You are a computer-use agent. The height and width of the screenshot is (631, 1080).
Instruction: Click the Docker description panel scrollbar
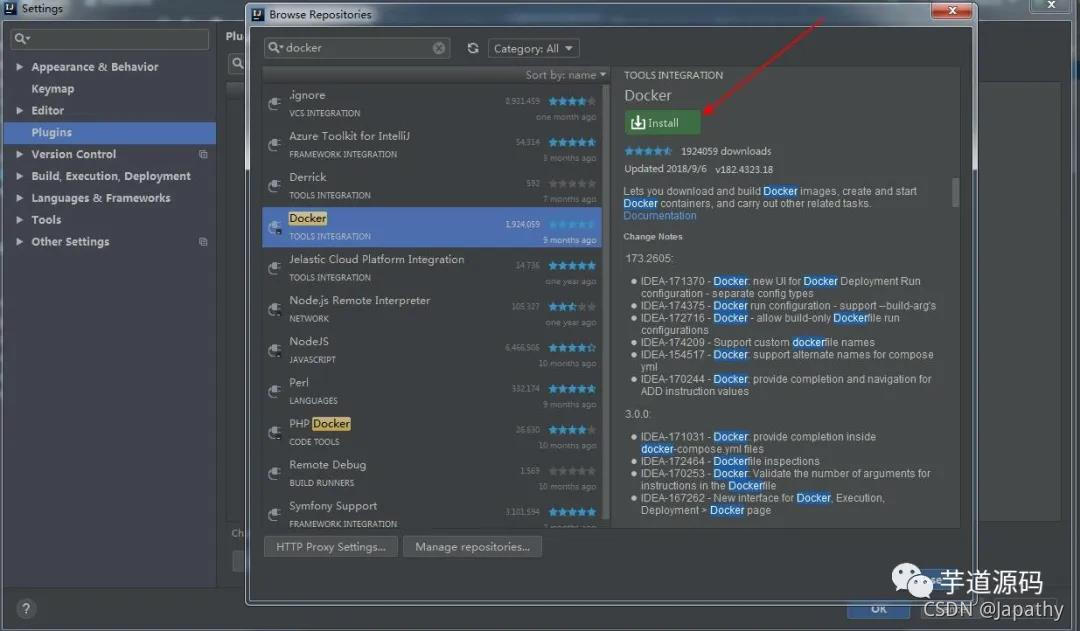(x=955, y=192)
